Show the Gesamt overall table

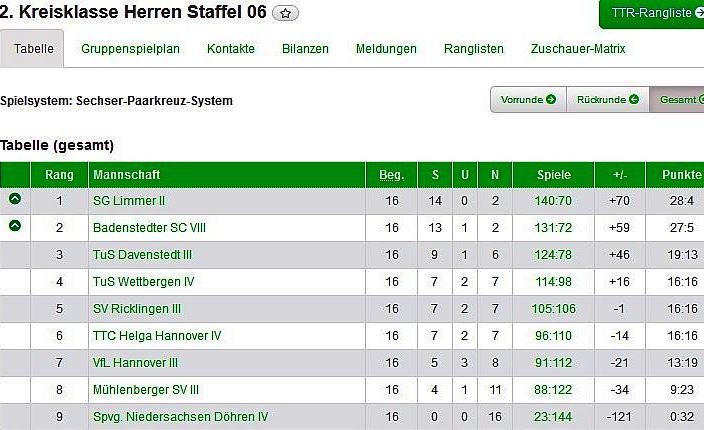pyautogui.click(x=678, y=99)
